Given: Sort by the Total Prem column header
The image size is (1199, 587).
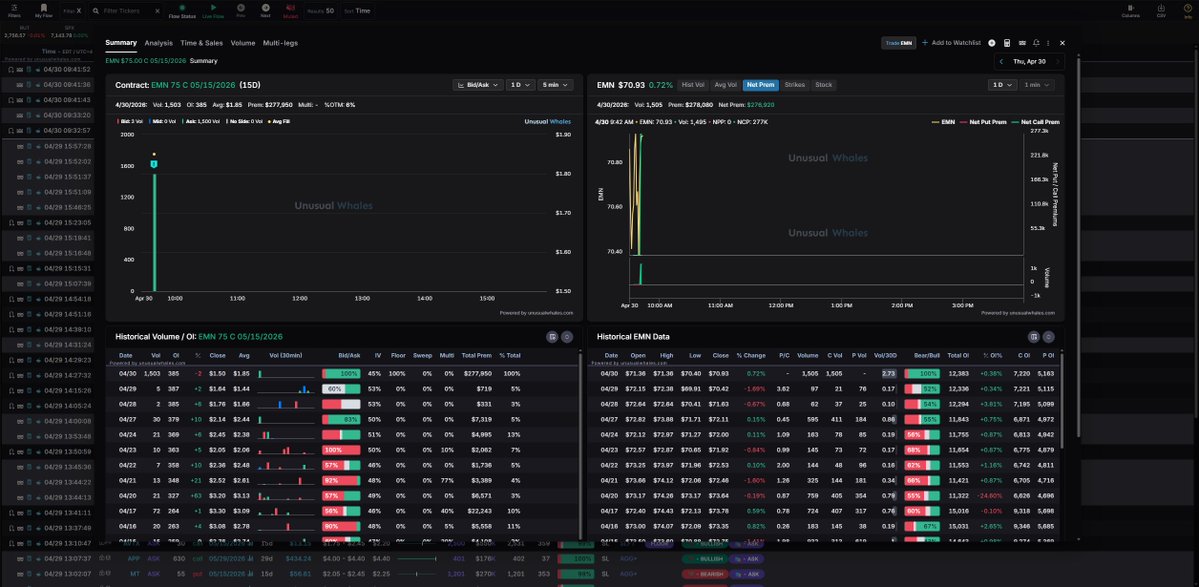Looking at the screenshot, I should click(477, 355).
